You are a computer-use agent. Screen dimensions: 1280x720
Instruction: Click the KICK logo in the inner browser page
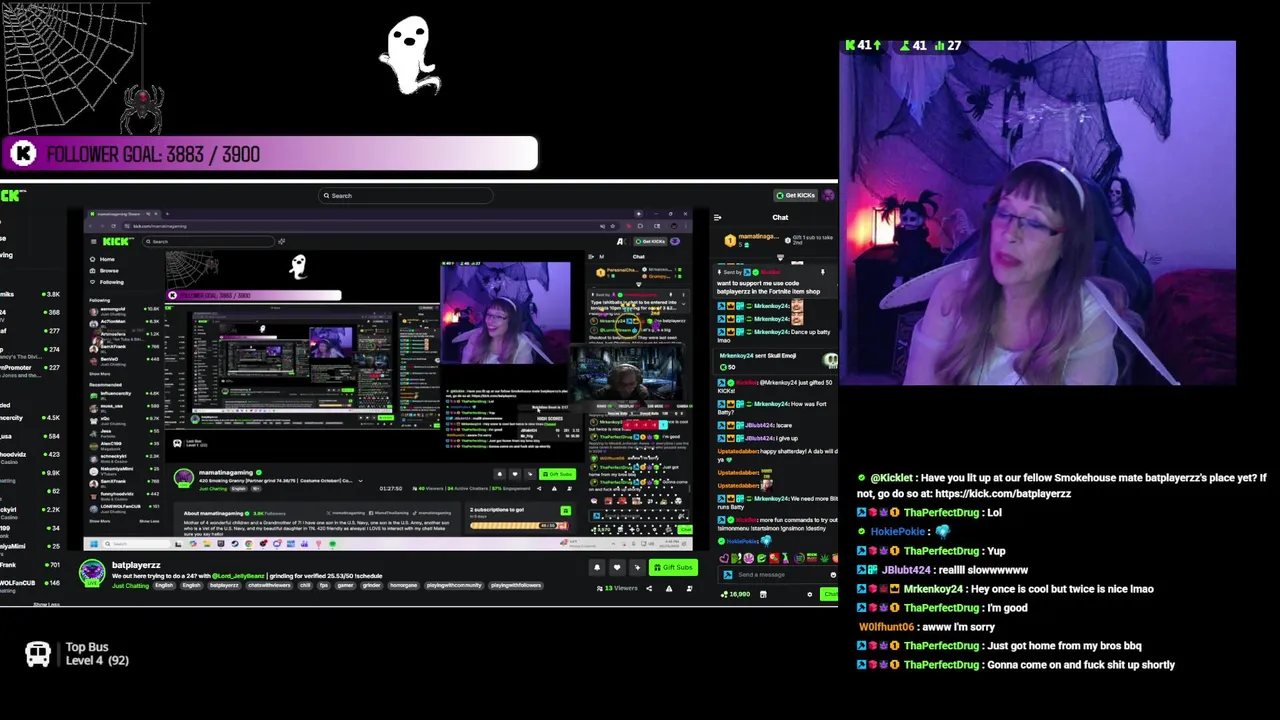117,241
